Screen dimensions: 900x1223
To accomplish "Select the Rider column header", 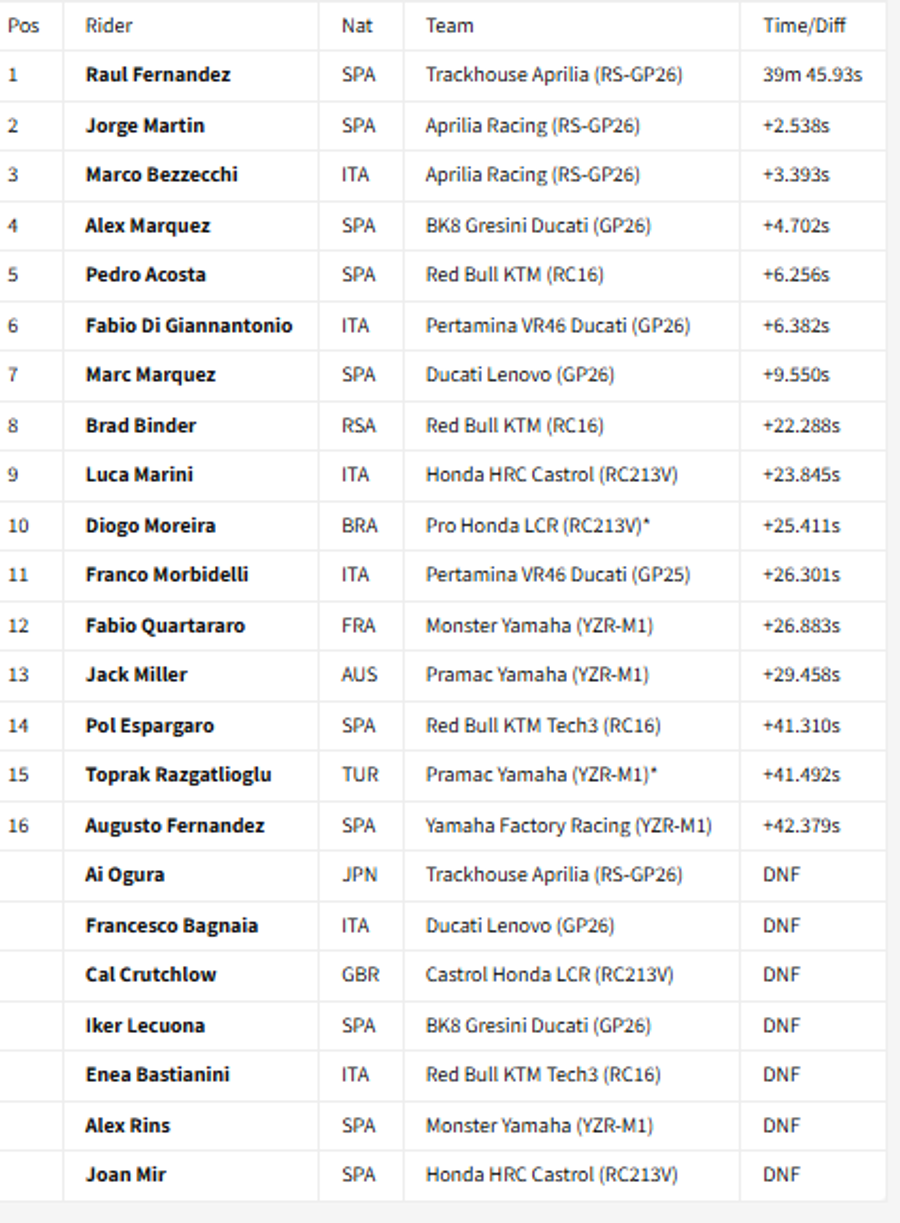I will [x=109, y=26].
